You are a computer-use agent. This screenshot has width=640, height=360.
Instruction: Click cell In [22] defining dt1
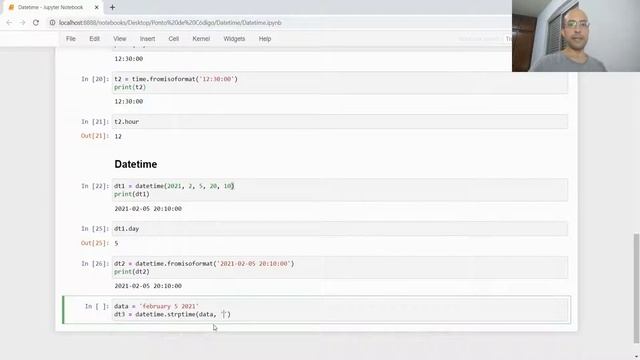[x=340, y=190]
